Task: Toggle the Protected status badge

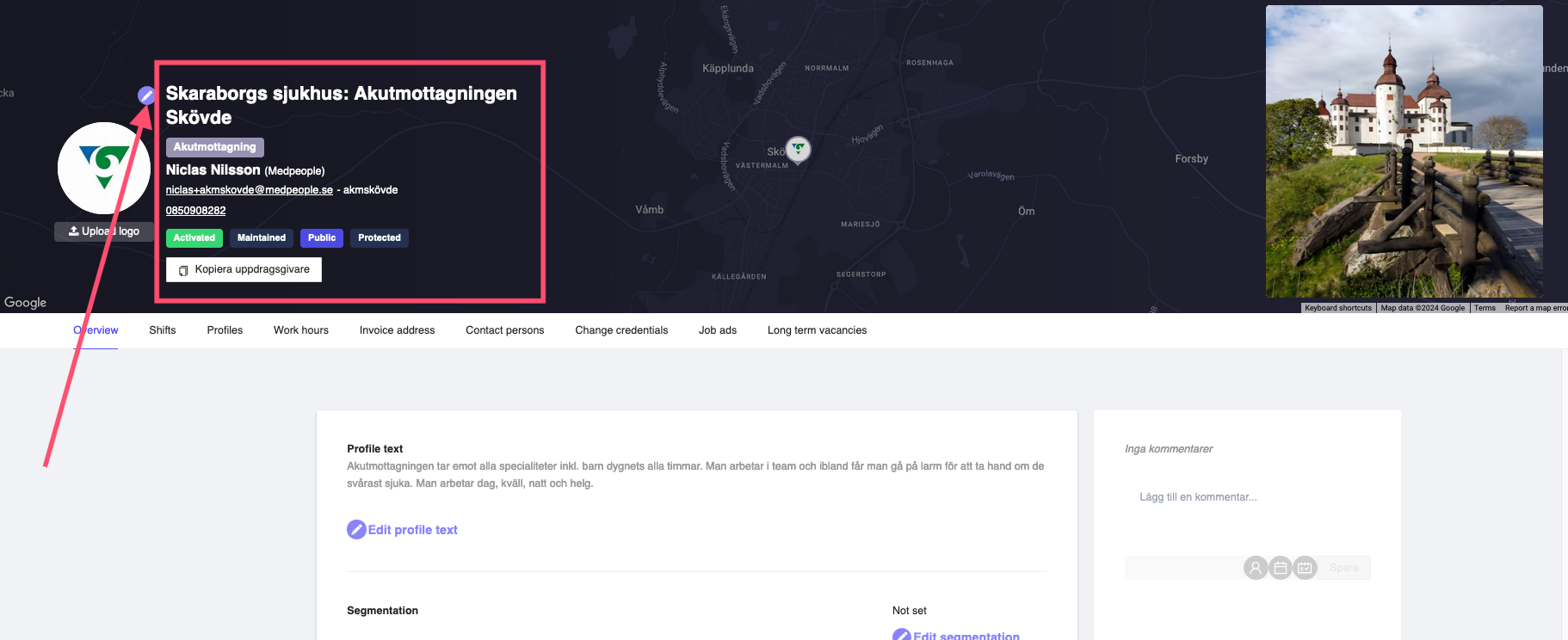Action: pyautogui.click(x=380, y=238)
